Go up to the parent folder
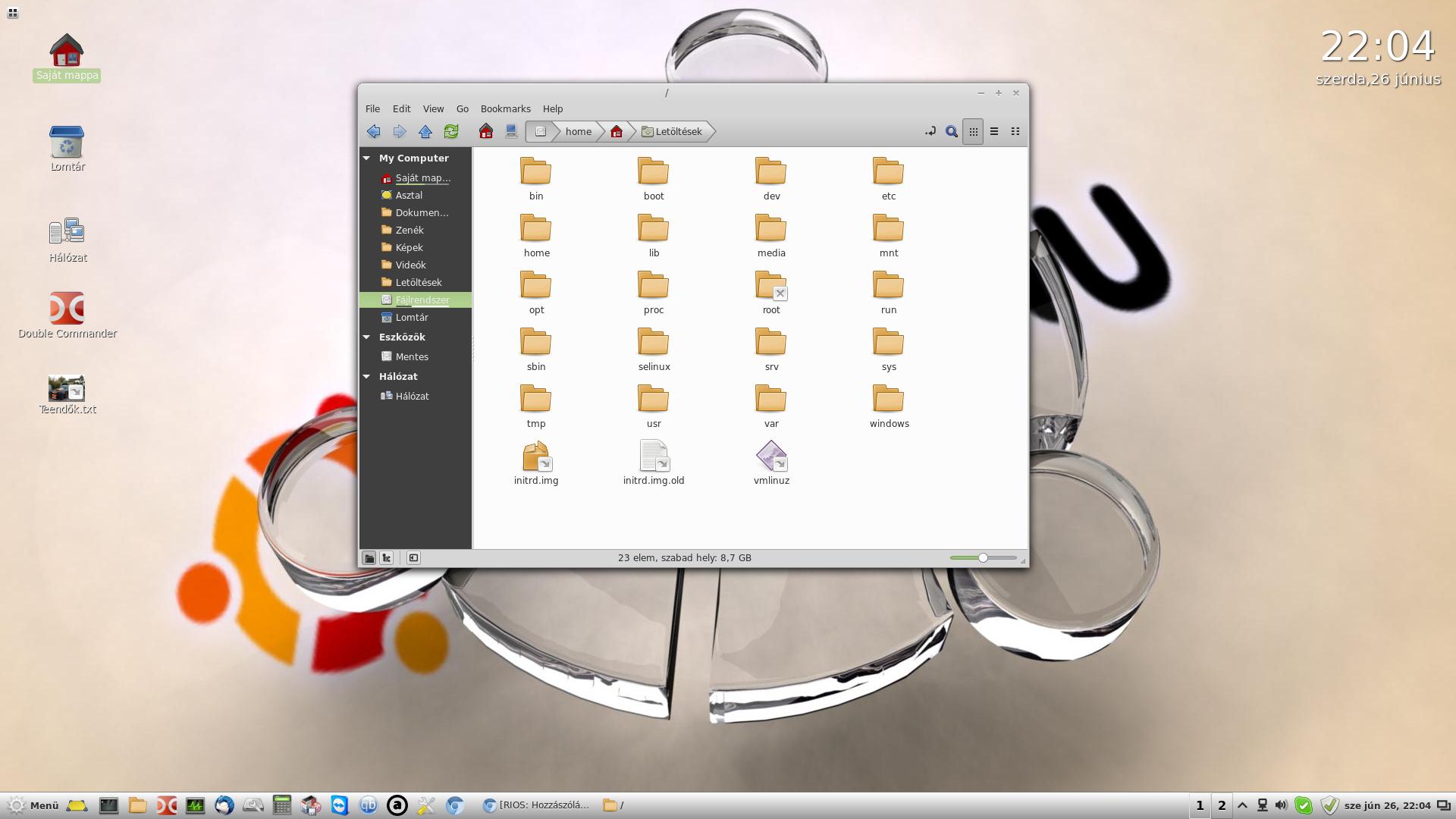The image size is (1456, 819). [x=425, y=132]
